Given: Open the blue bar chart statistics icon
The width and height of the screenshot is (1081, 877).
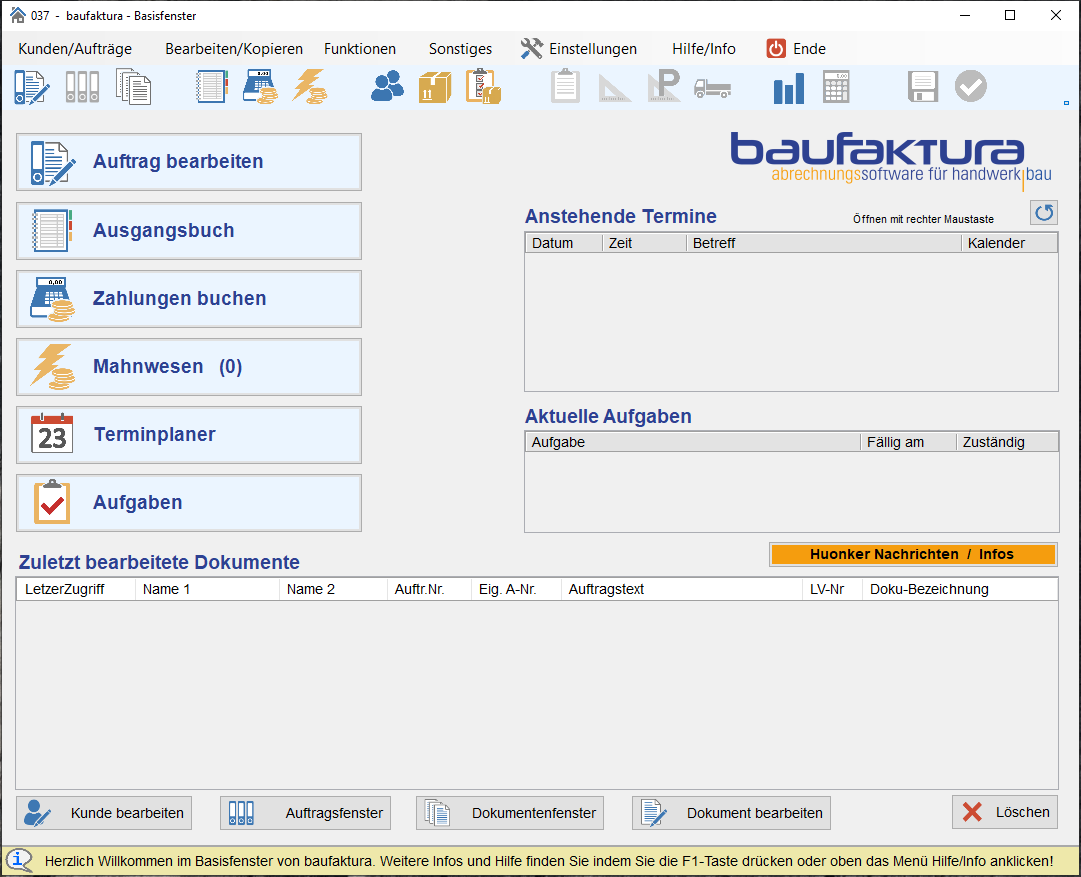Looking at the screenshot, I should pyautogui.click(x=789, y=88).
